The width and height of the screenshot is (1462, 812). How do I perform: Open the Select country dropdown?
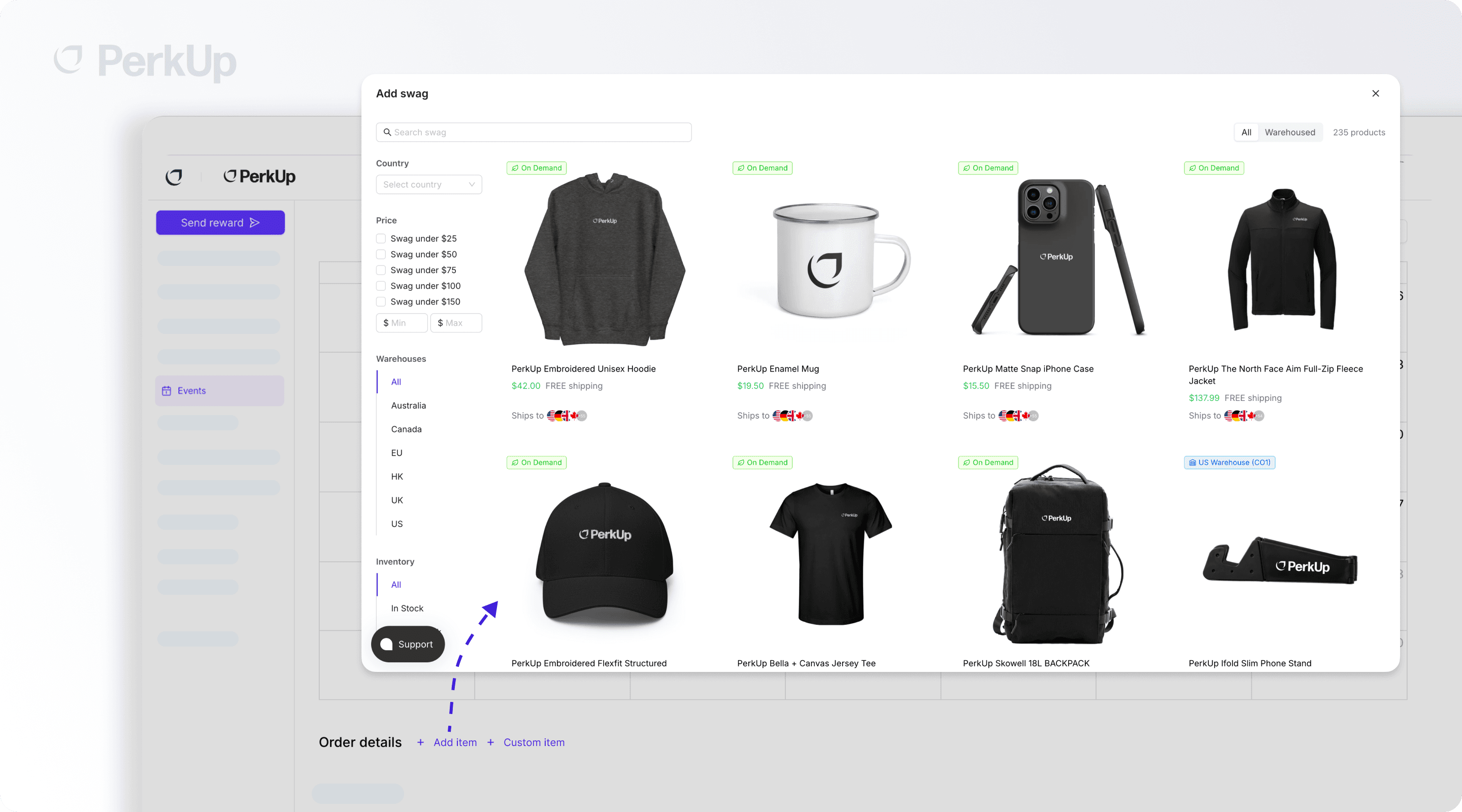tap(428, 184)
